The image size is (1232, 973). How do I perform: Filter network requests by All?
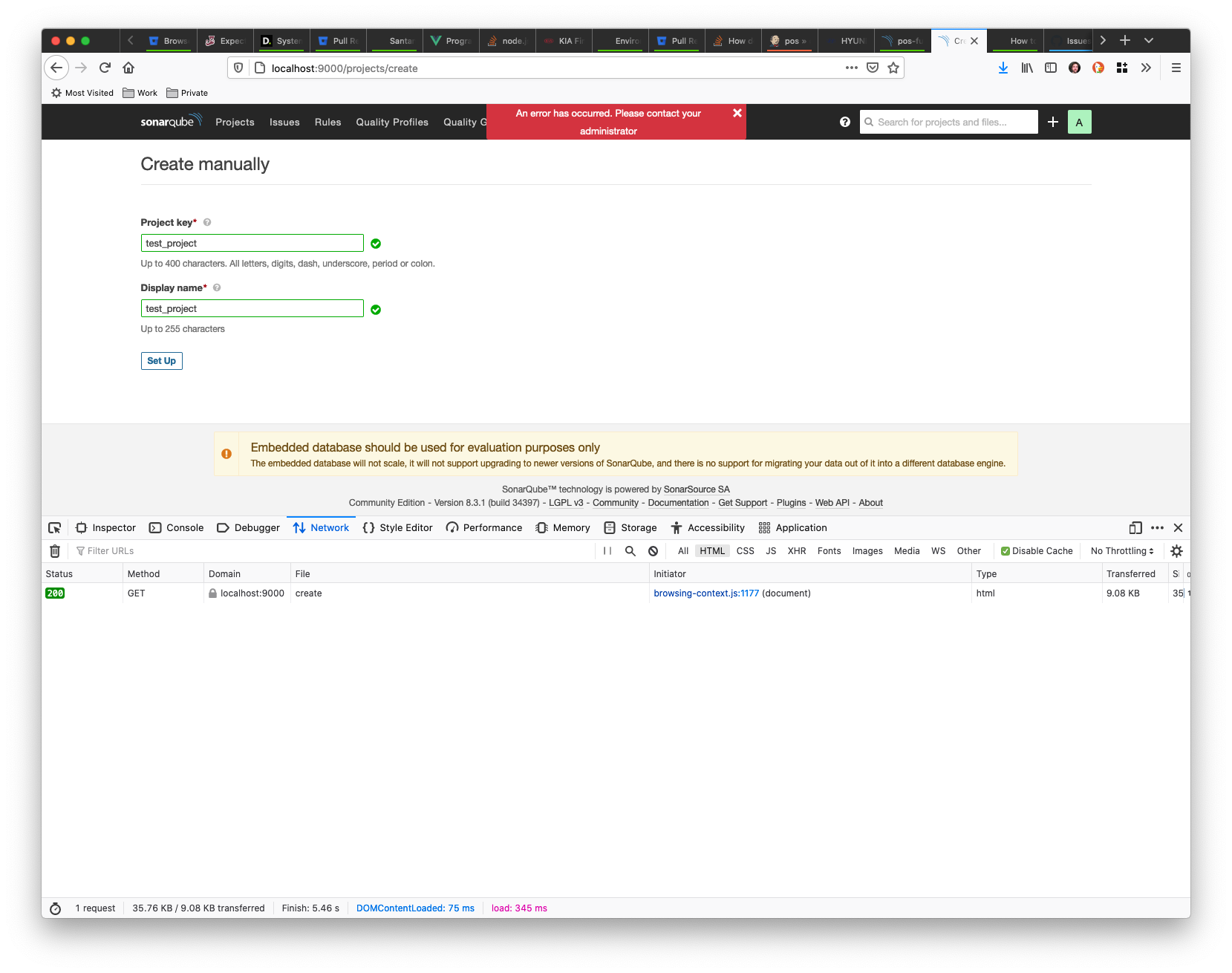[683, 551]
